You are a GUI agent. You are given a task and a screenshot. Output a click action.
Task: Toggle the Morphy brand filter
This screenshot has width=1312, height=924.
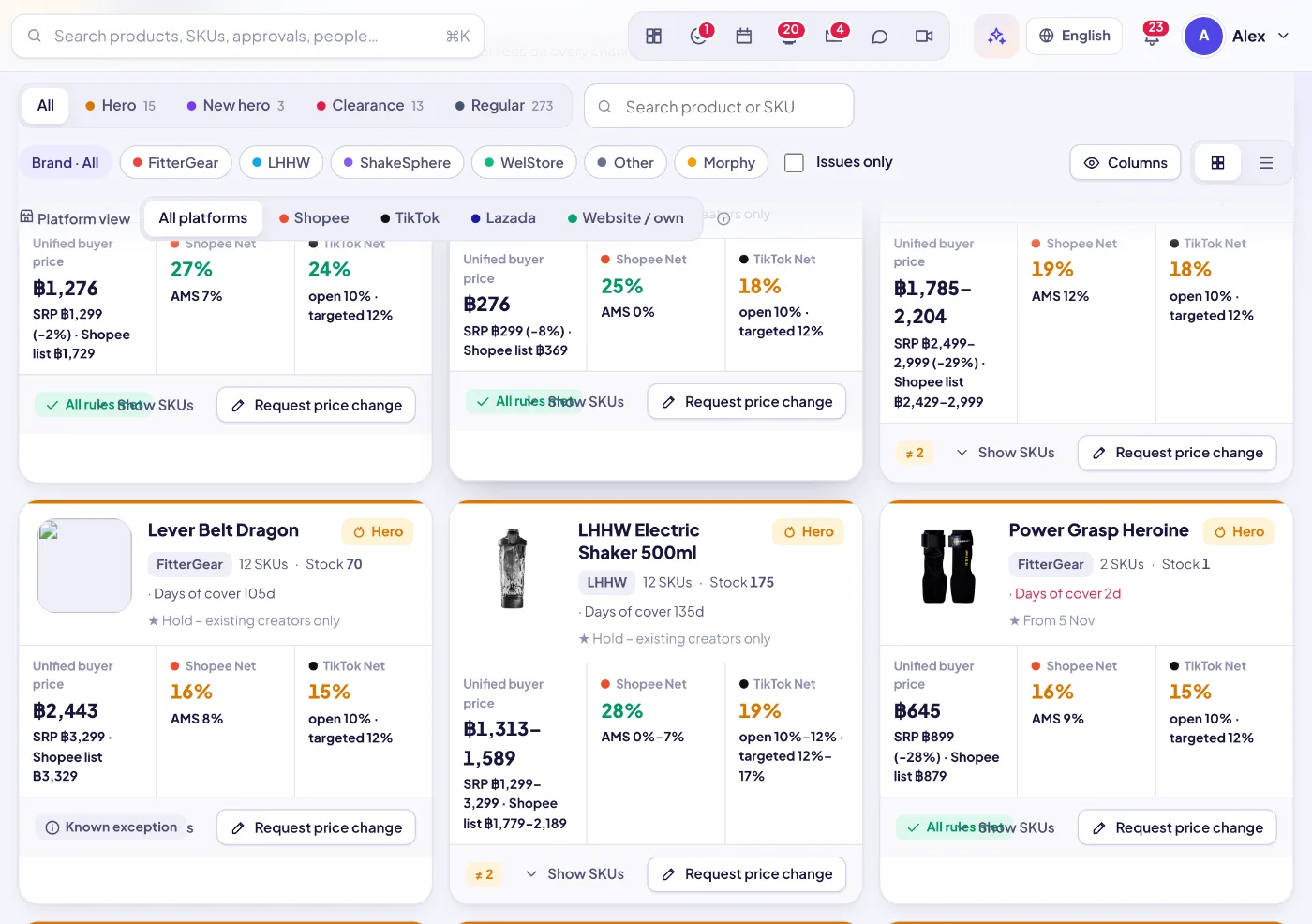click(x=722, y=163)
